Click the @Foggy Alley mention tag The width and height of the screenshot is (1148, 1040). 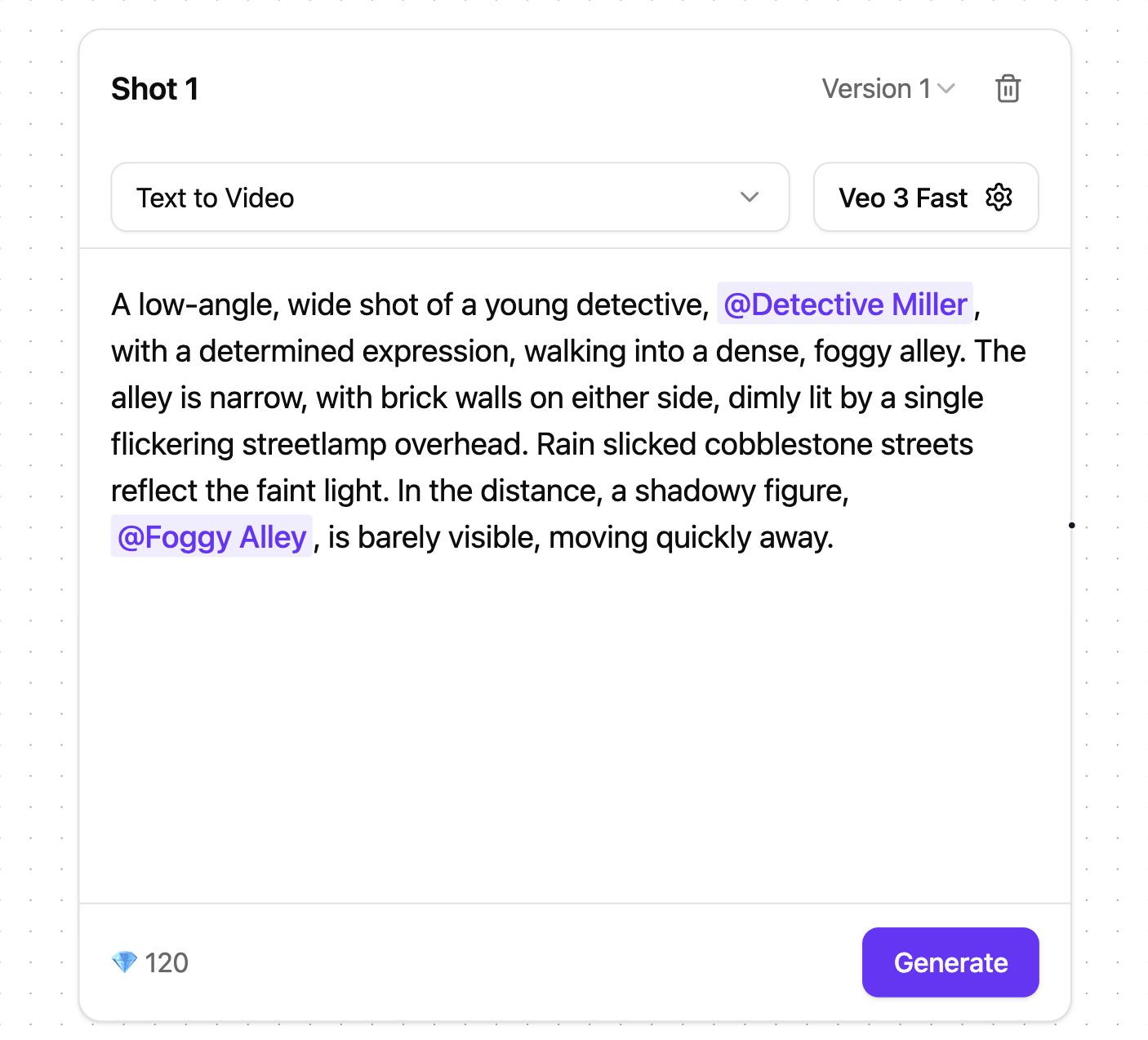[x=211, y=537]
